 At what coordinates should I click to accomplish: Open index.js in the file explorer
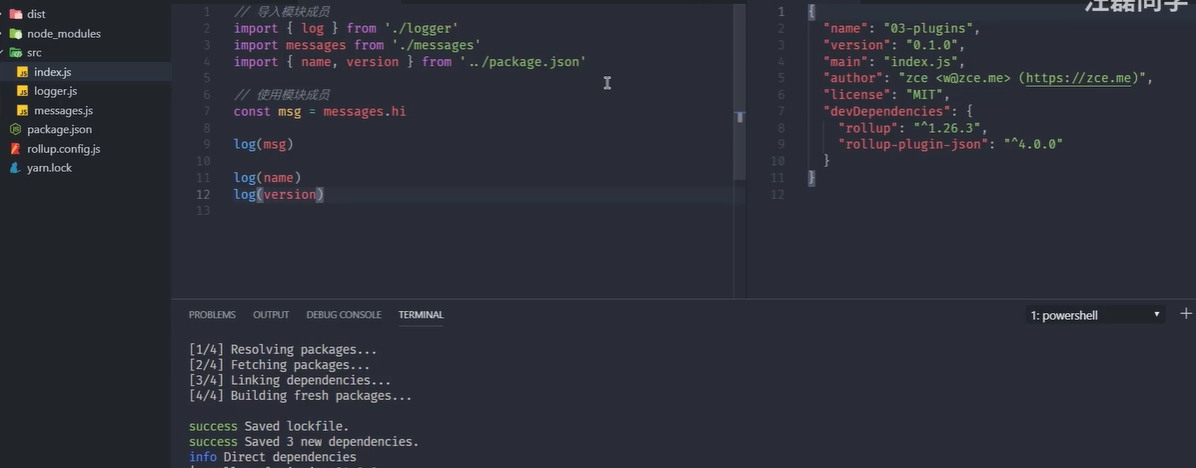point(52,72)
